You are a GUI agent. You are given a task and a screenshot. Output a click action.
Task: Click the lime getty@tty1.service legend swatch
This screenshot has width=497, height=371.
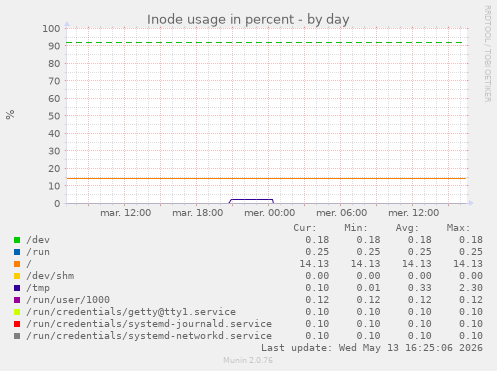pos(17,312)
